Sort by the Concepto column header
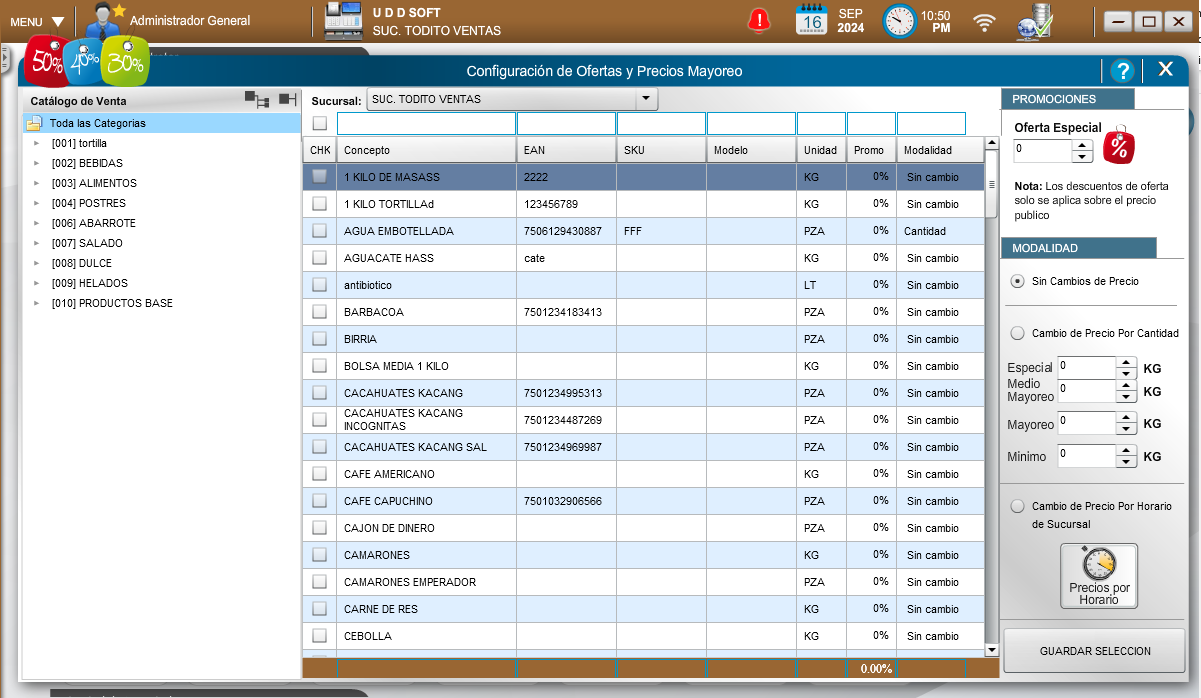The height and width of the screenshot is (698, 1201). coord(426,150)
